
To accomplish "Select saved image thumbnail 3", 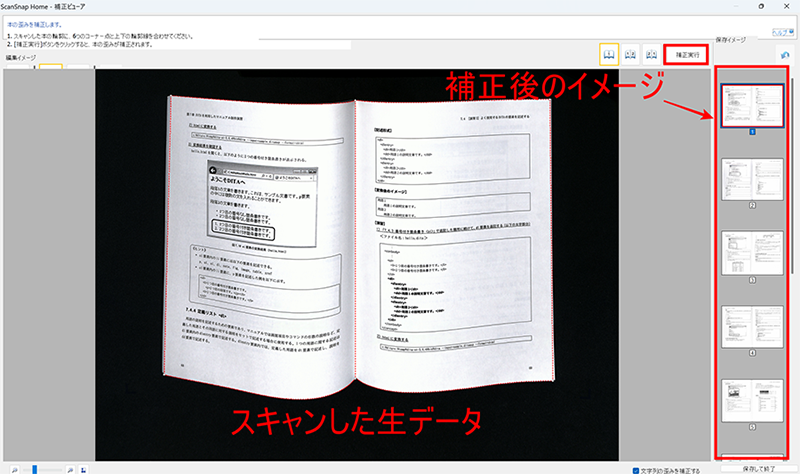I will coord(752,253).
